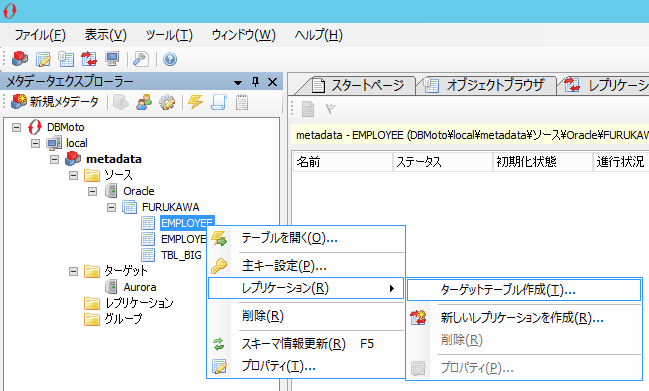Click the red cubes metadata toolbar icon
This screenshot has height=391, width=649.
[x=19, y=59]
